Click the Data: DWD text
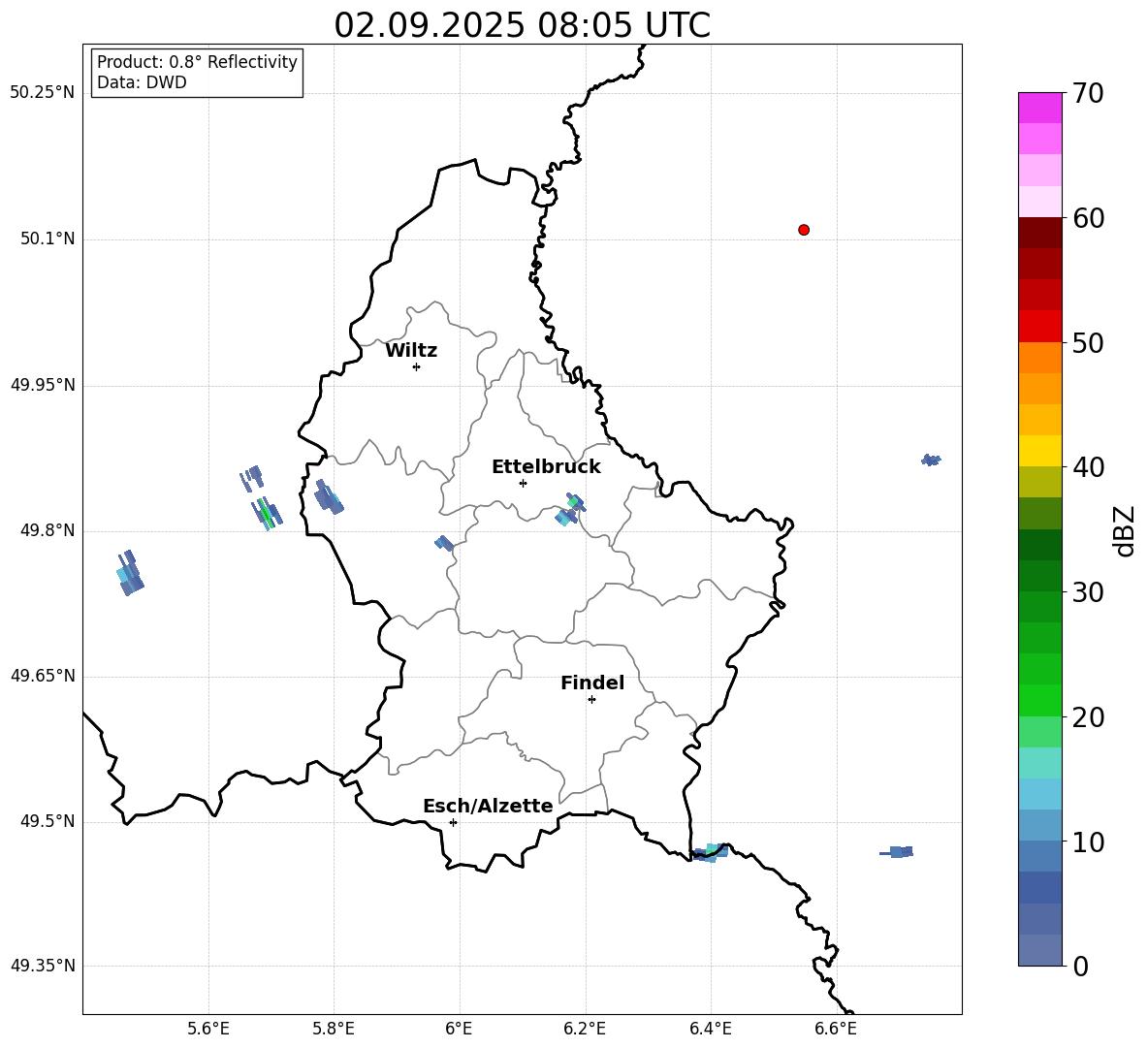The width and height of the screenshot is (1148, 1048). point(142,82)
